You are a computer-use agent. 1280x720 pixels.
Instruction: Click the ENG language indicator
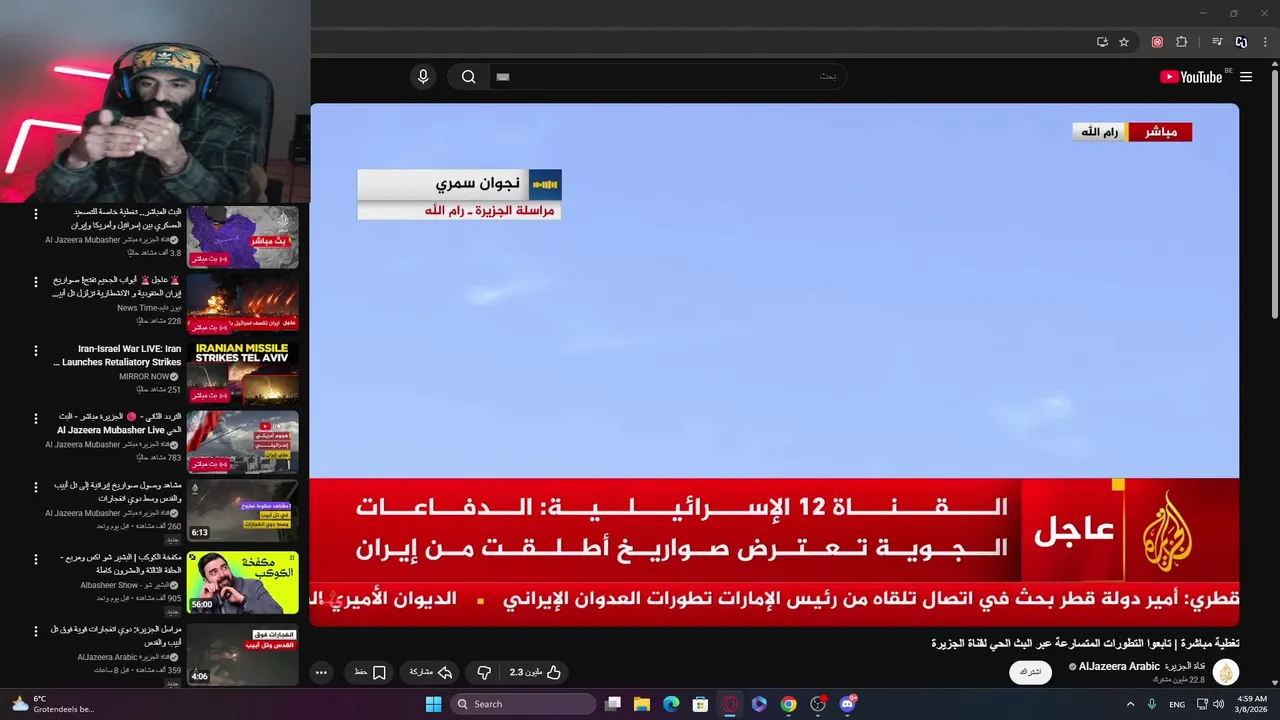click(1177, 704)
